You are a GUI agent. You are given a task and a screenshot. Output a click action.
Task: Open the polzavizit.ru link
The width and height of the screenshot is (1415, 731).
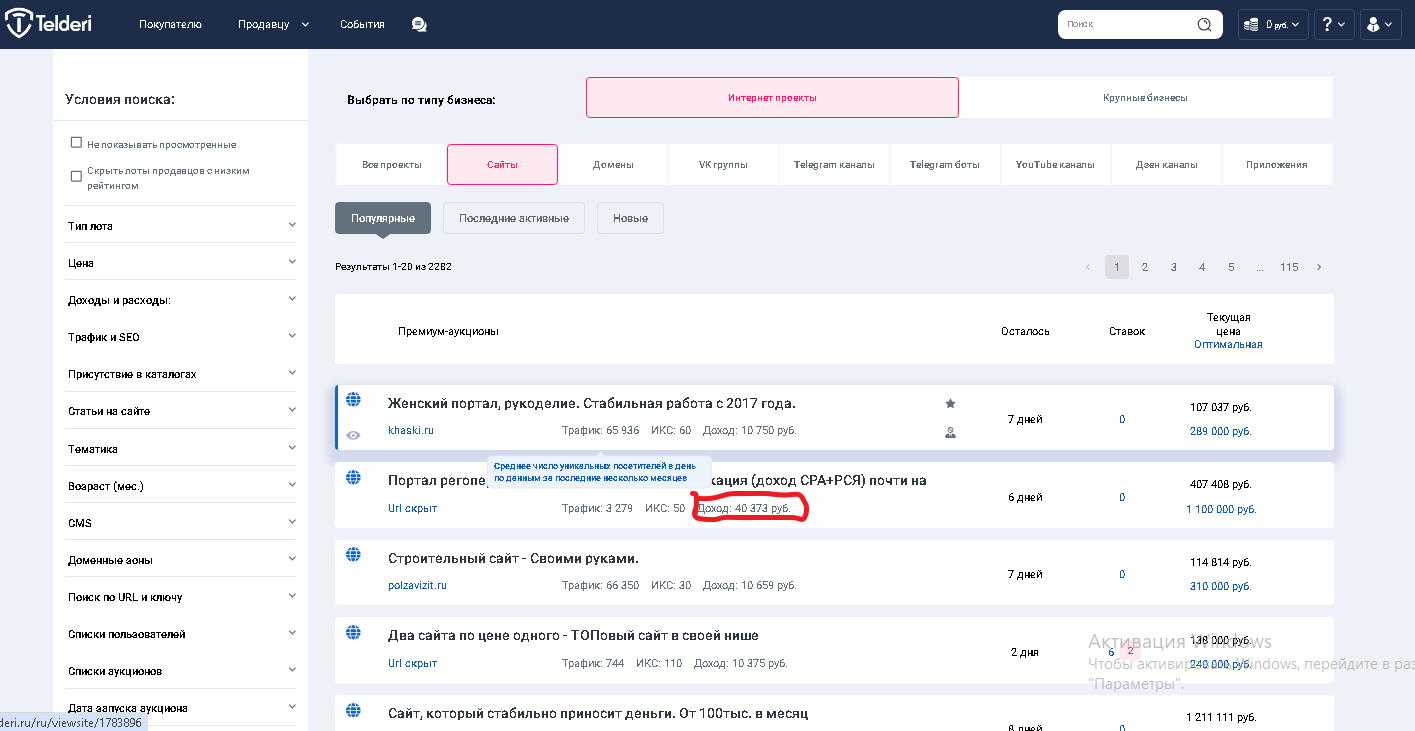click(x=417, y=585)
